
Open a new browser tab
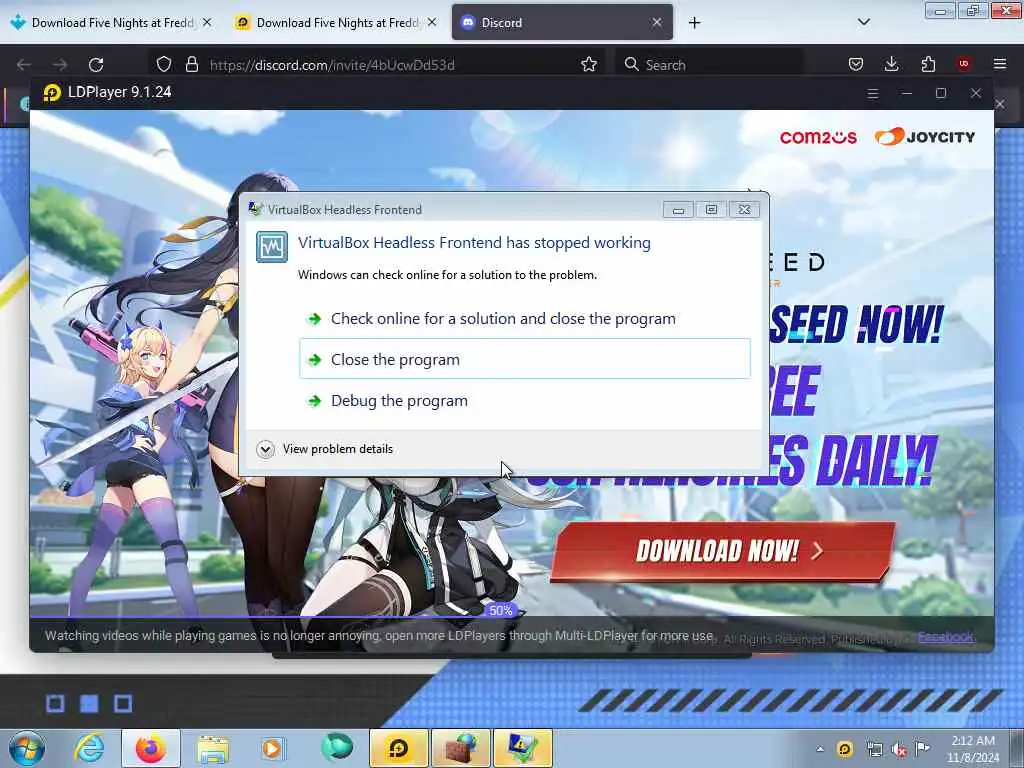(694, 23)
